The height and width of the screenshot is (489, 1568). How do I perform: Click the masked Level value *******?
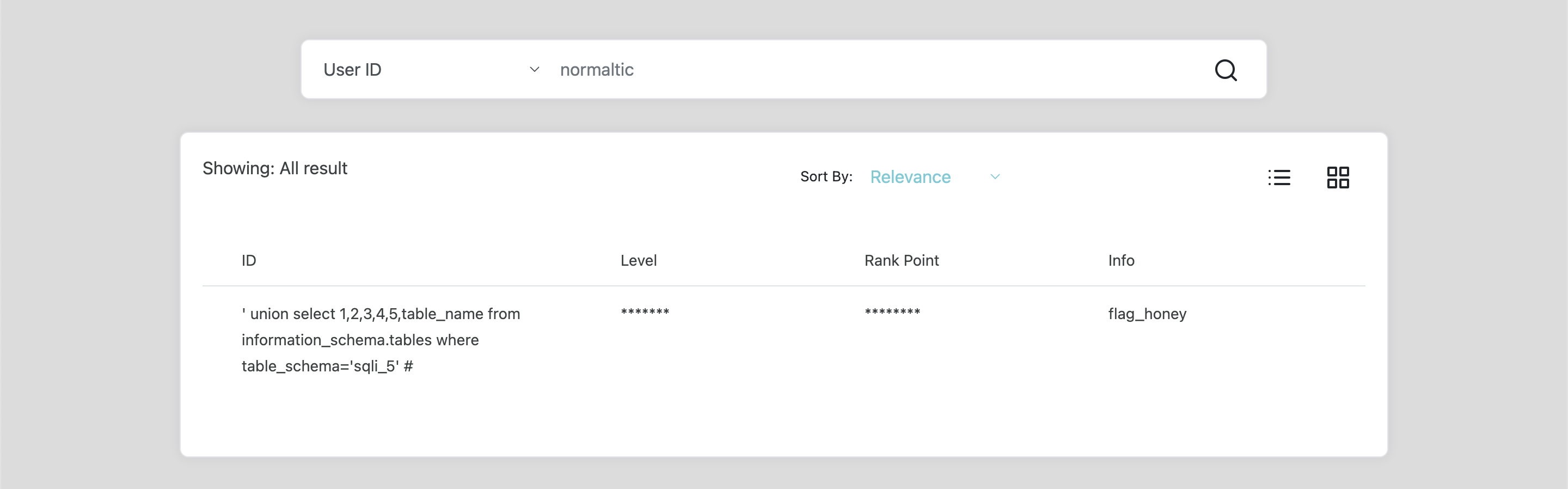tap(645, 312)
